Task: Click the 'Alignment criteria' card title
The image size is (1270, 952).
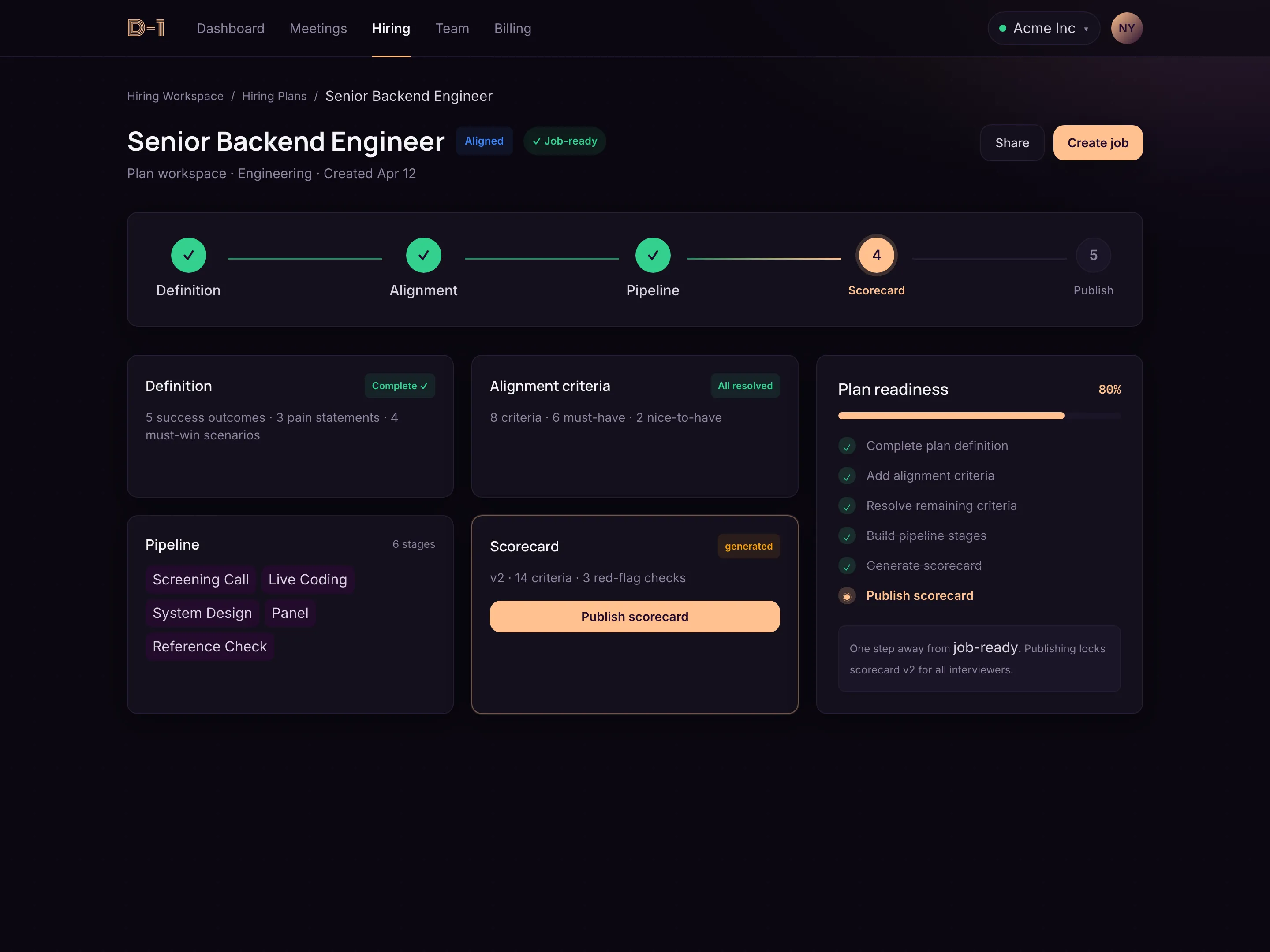Action: (549, 386)
